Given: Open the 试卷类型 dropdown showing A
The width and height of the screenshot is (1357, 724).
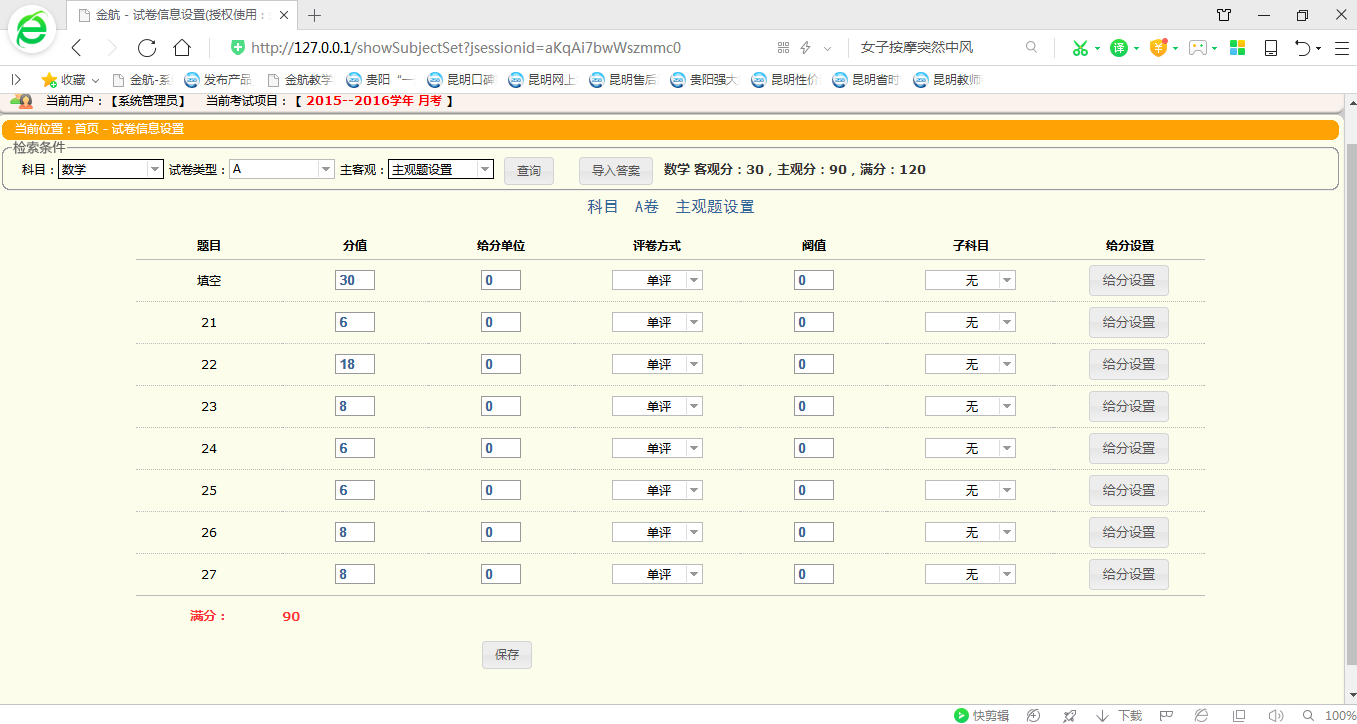Looking at the screenshot, I should click(x=282, y=170).
